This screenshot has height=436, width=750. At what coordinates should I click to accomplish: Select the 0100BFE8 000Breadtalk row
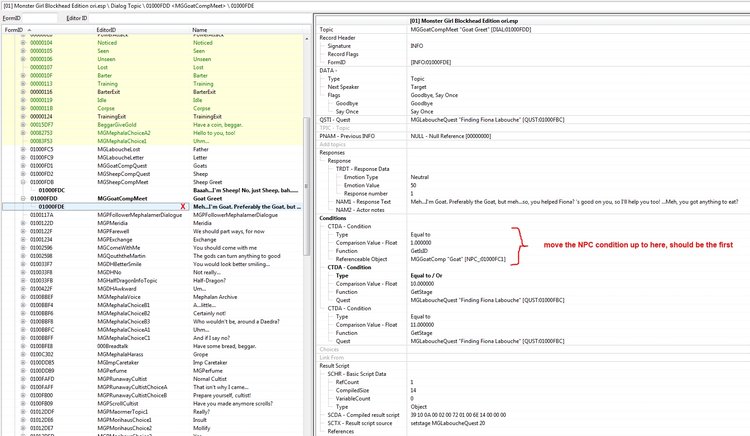(152, 346)
